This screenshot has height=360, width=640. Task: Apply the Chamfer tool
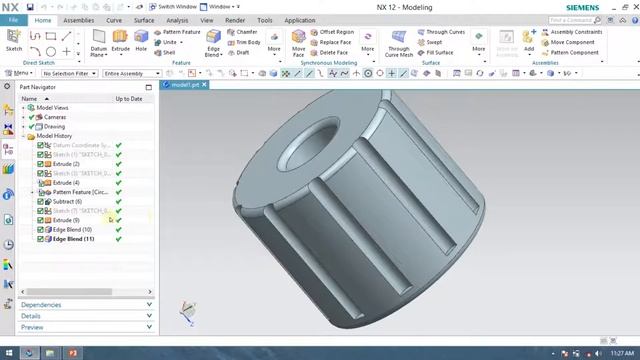[242, 32]
